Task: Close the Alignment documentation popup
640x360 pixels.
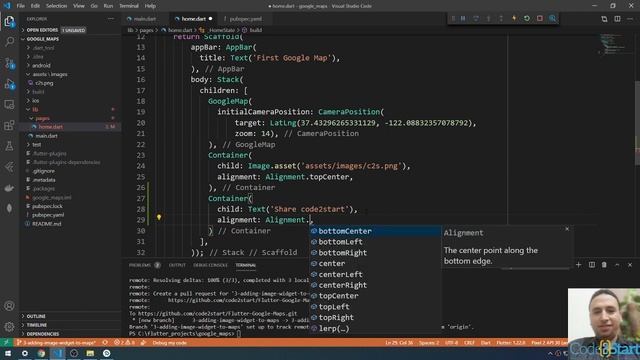Action: [x=567, y=229]
